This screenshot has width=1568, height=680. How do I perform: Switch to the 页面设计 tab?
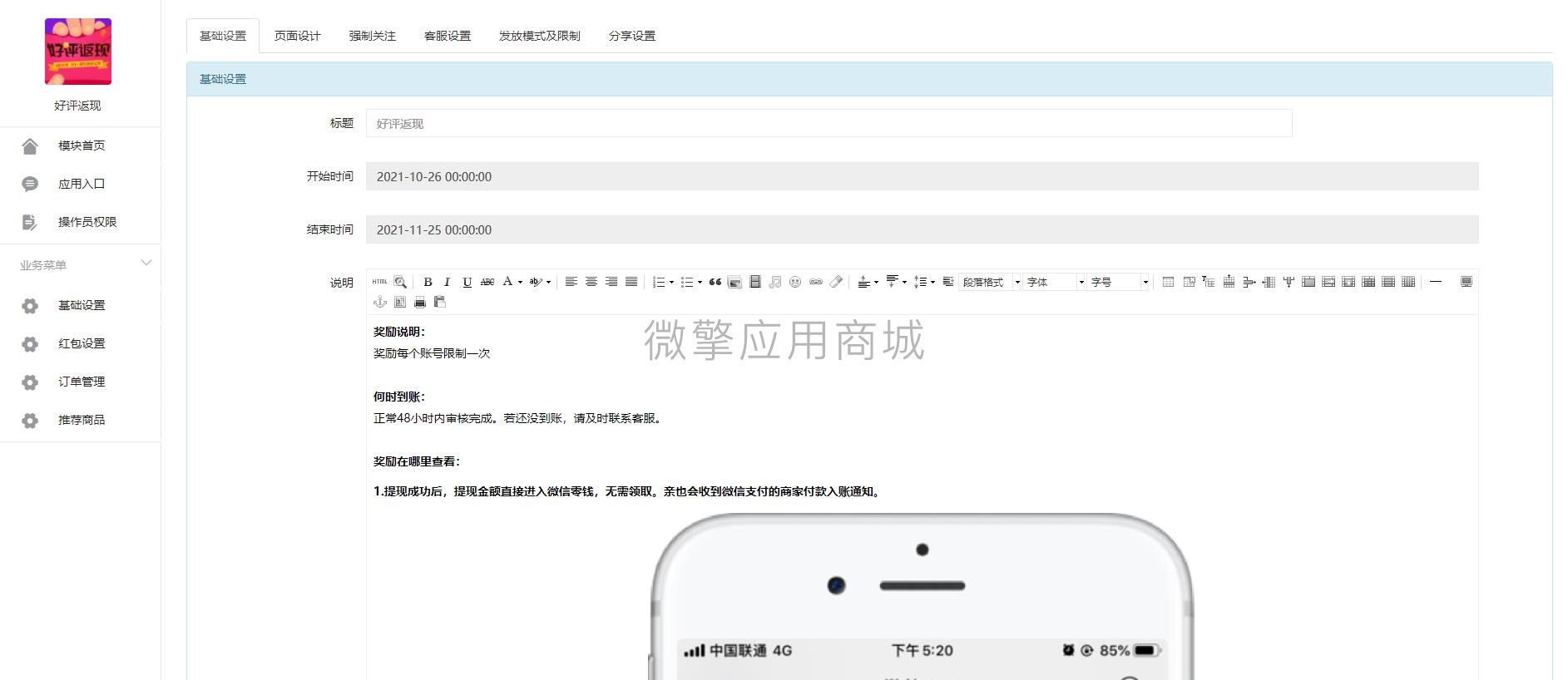click(298, 36)
